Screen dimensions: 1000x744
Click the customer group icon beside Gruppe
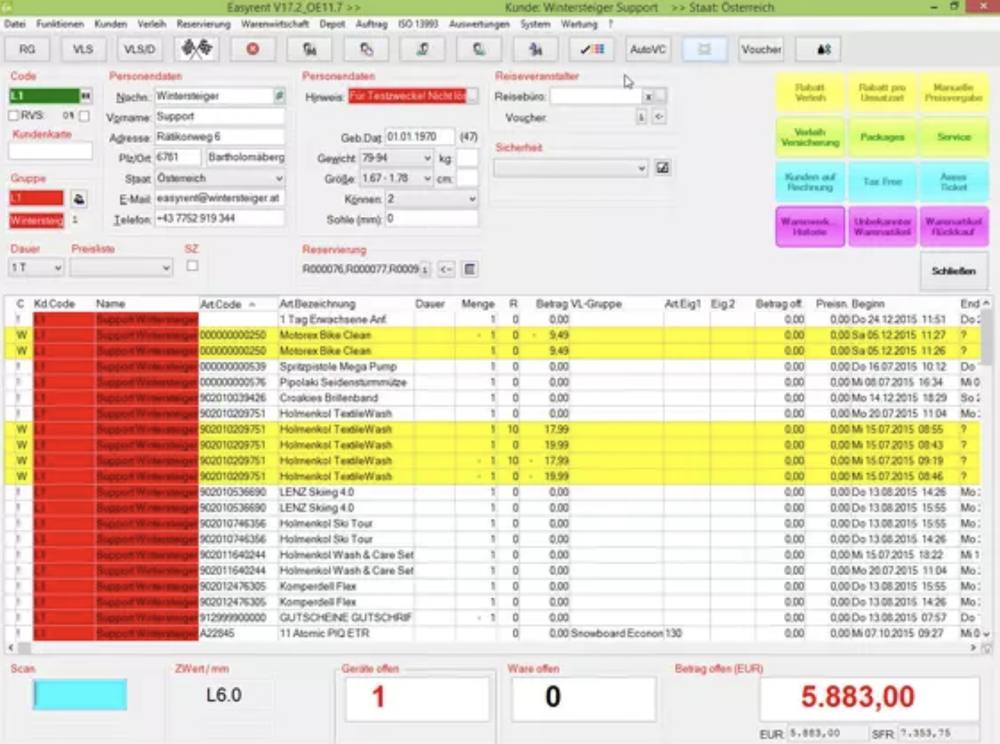coord(80,199)
